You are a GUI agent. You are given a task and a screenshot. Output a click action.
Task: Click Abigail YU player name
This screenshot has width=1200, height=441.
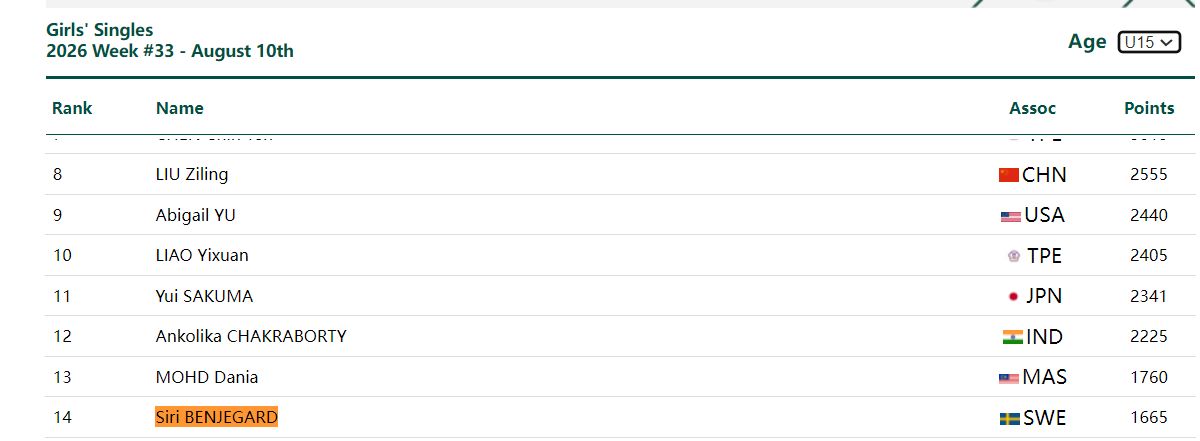(196, 215)
